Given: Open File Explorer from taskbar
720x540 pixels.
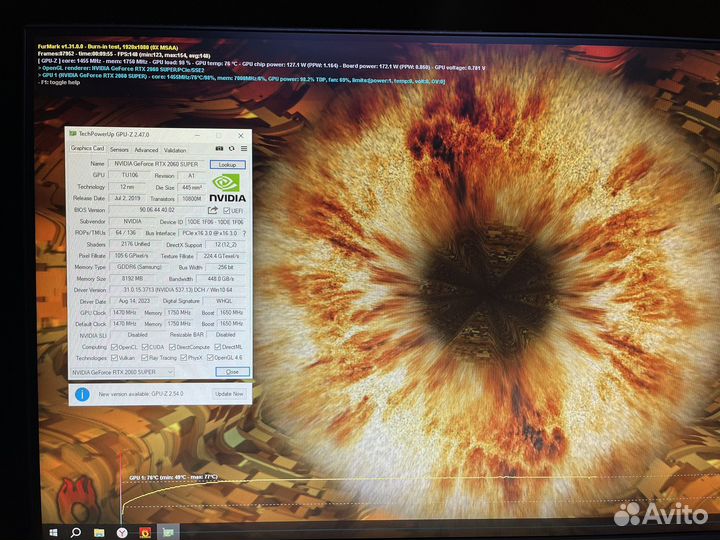Looking at the screenshot, I should click(99, 532).
